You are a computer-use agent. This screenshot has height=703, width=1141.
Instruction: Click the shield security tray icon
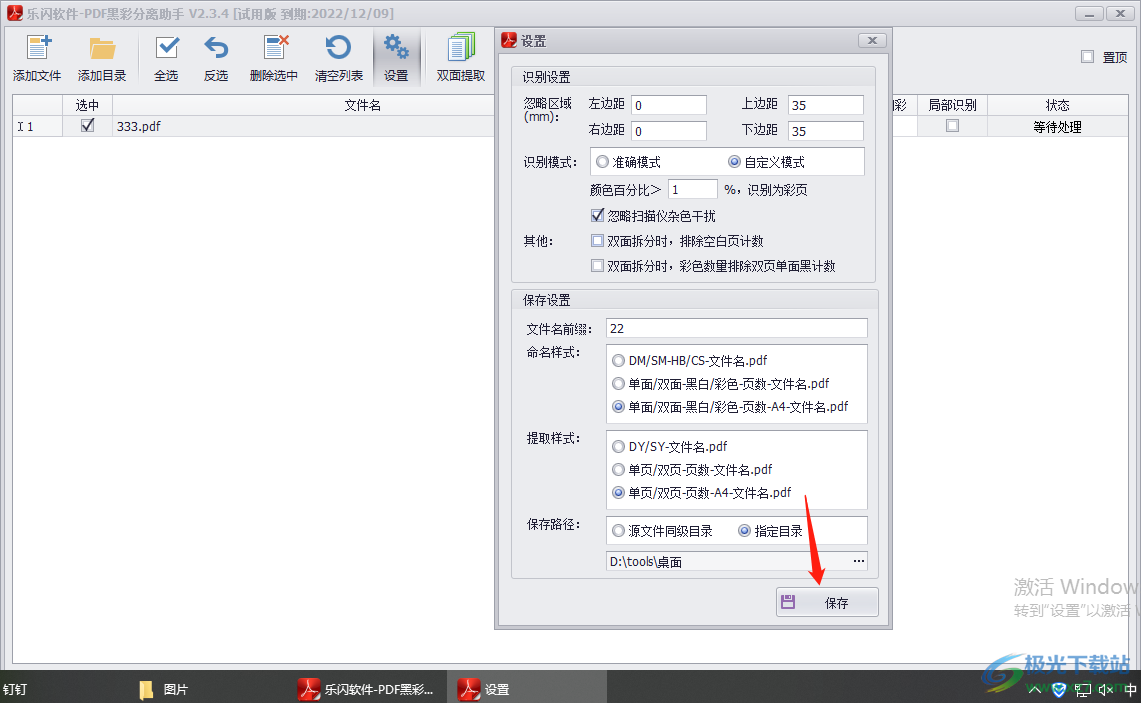(x=1059, y=689)
